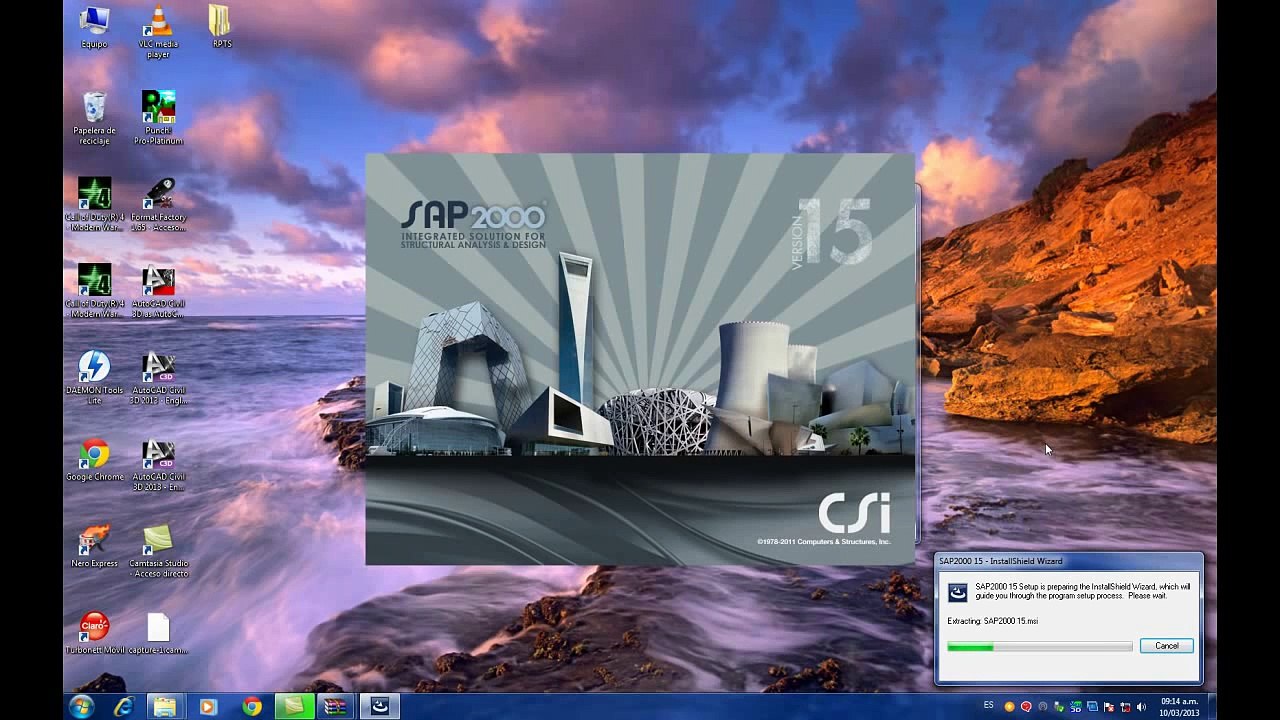Open Windows Media Player from the taskbar

(x=208, y=707)
